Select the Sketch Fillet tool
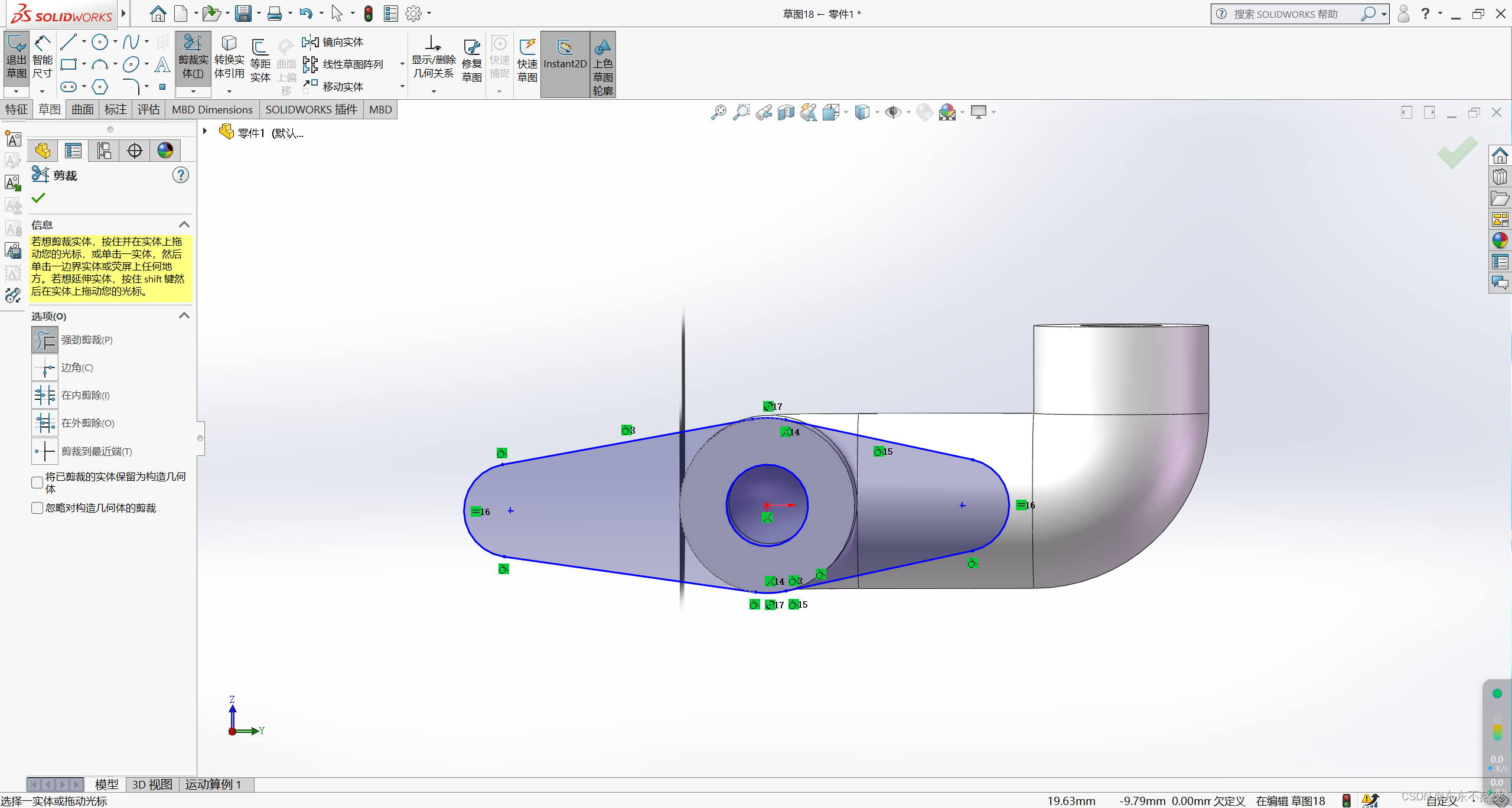 coord(131,87)
